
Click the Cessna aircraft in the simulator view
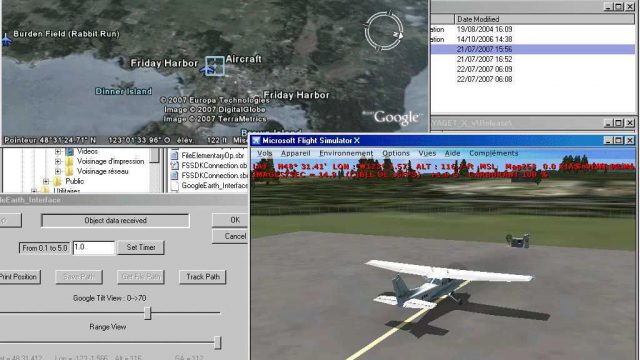449,284
